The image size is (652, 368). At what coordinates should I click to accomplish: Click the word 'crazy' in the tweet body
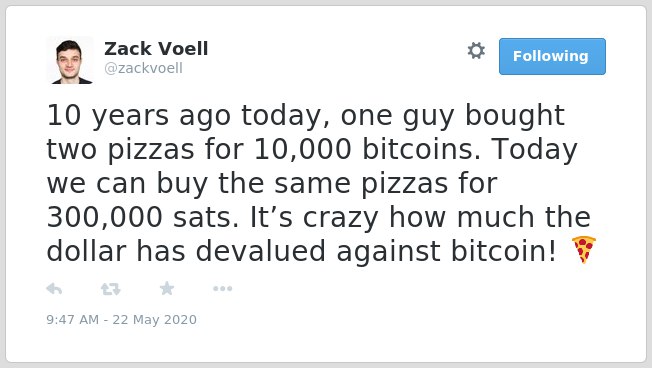pyautogui.click(x=341, y=218)
